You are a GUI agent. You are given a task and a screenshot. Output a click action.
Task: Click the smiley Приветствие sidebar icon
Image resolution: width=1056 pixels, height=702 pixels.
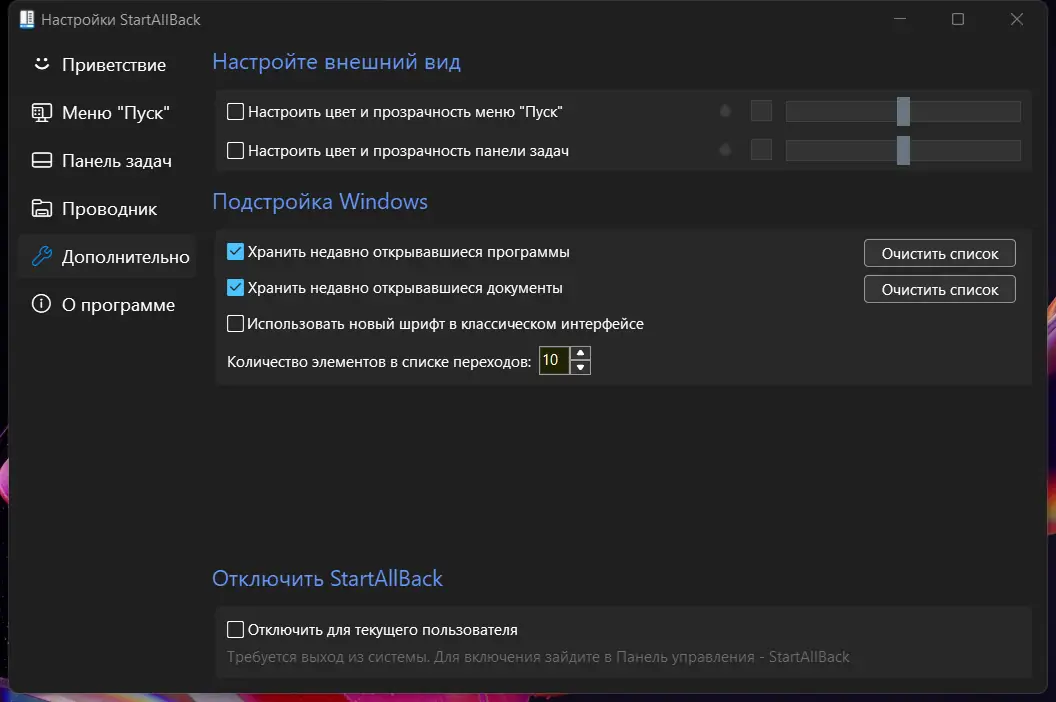tap(40, 64)
